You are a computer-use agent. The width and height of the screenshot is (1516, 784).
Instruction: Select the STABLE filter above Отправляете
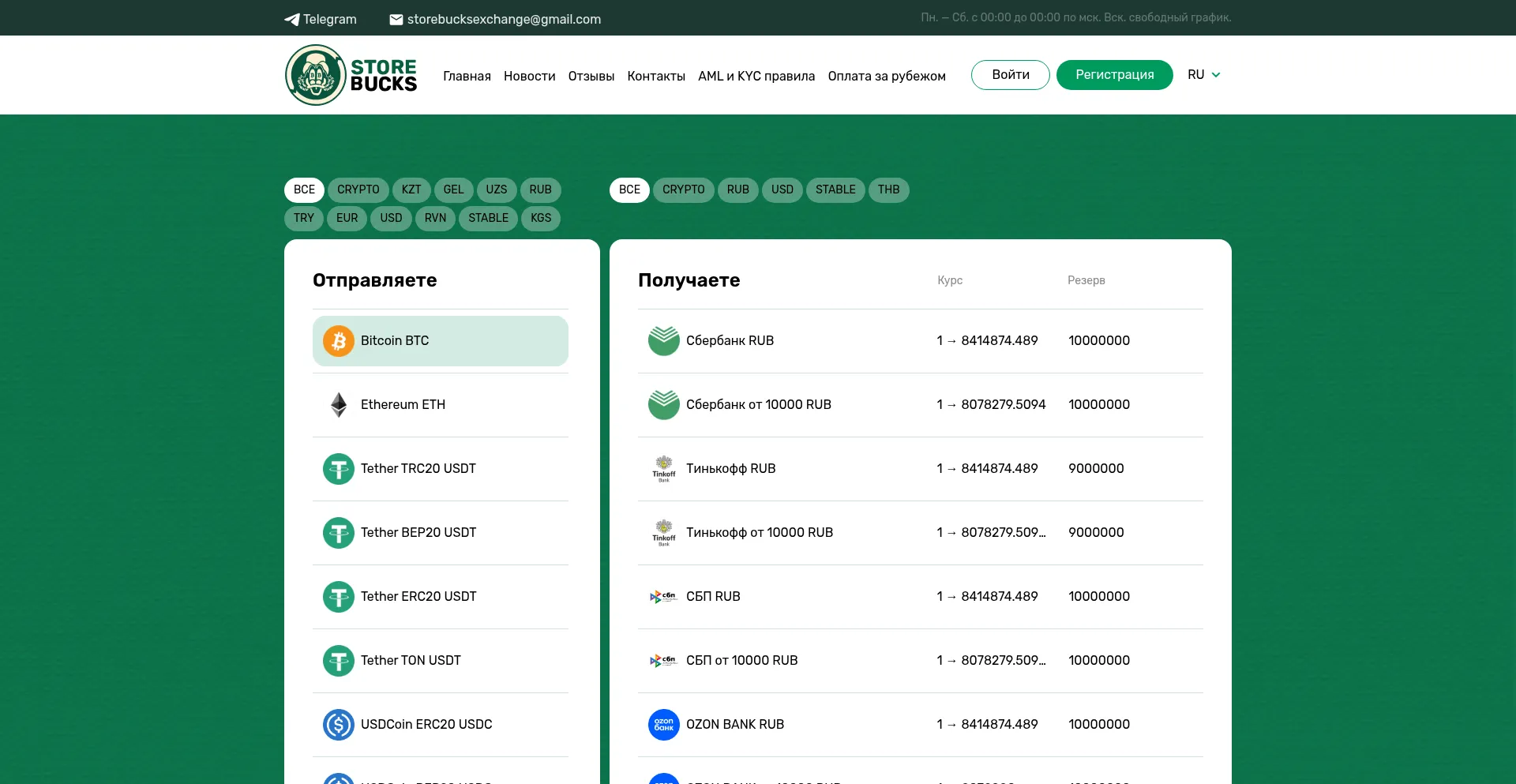coord(489,218)
